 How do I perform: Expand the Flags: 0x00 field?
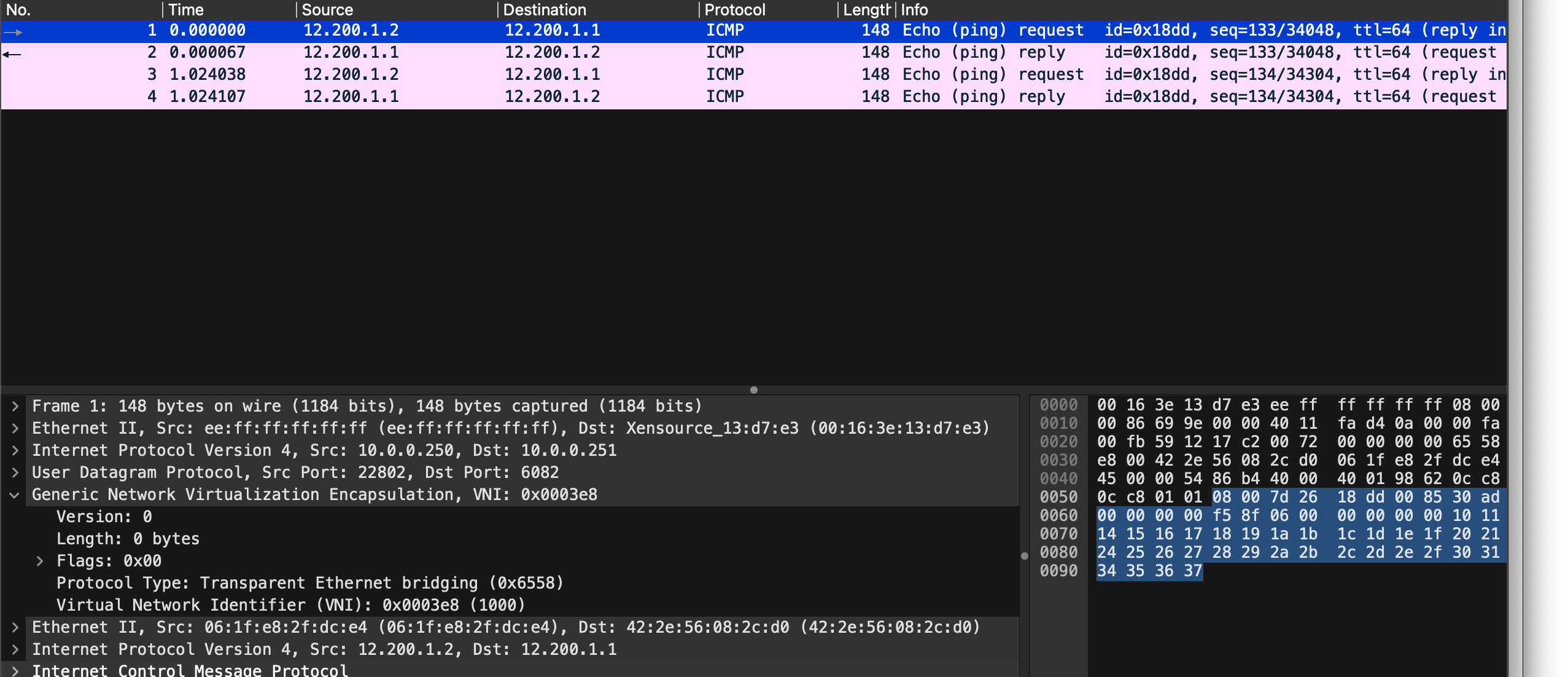click(x=39, y=561)
